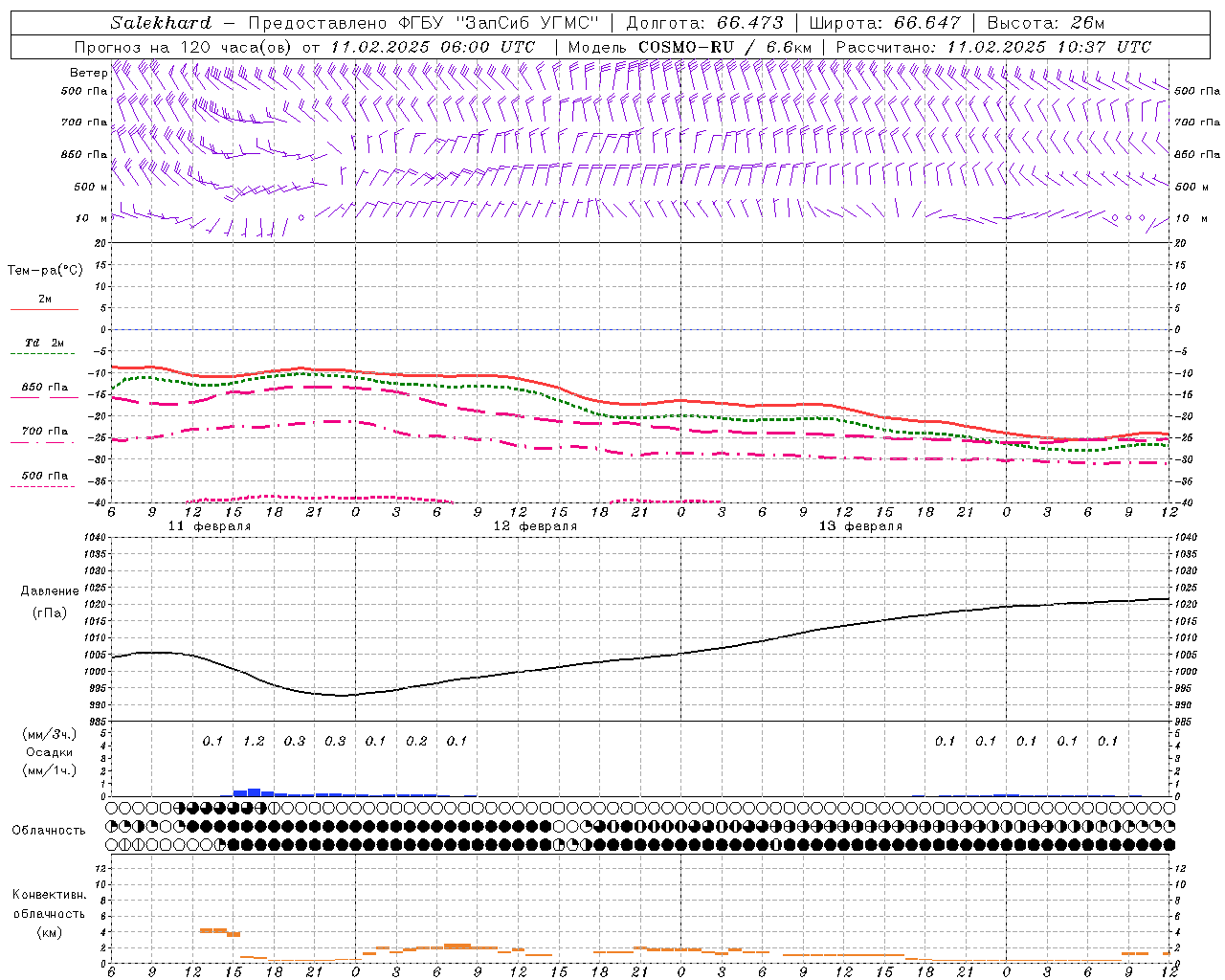The width and height of the screenshot is (1225, 980).
Task: Click the Конвективн. panel label
Action: click(49, 895)
